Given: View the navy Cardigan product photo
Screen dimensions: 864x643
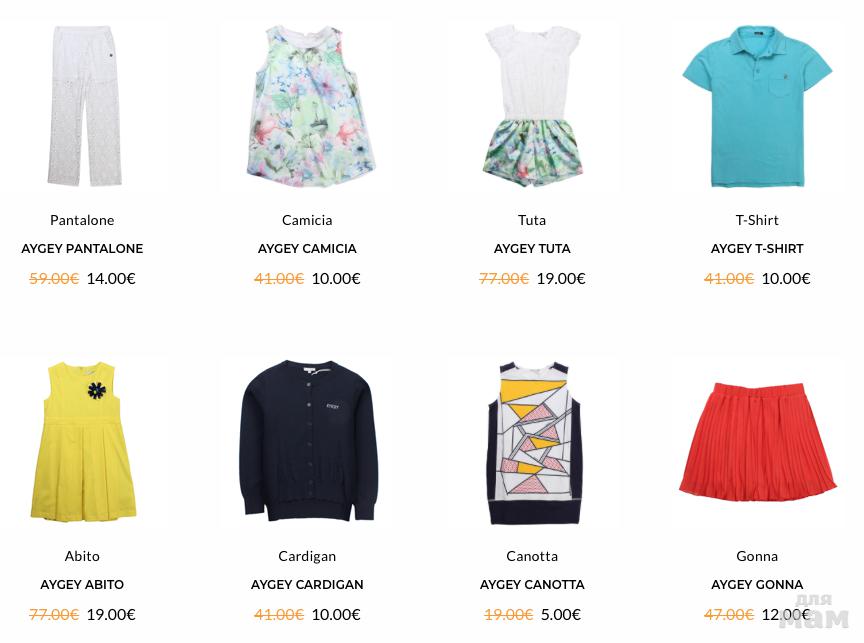Looking at the screenshot, I should point(307,441).
